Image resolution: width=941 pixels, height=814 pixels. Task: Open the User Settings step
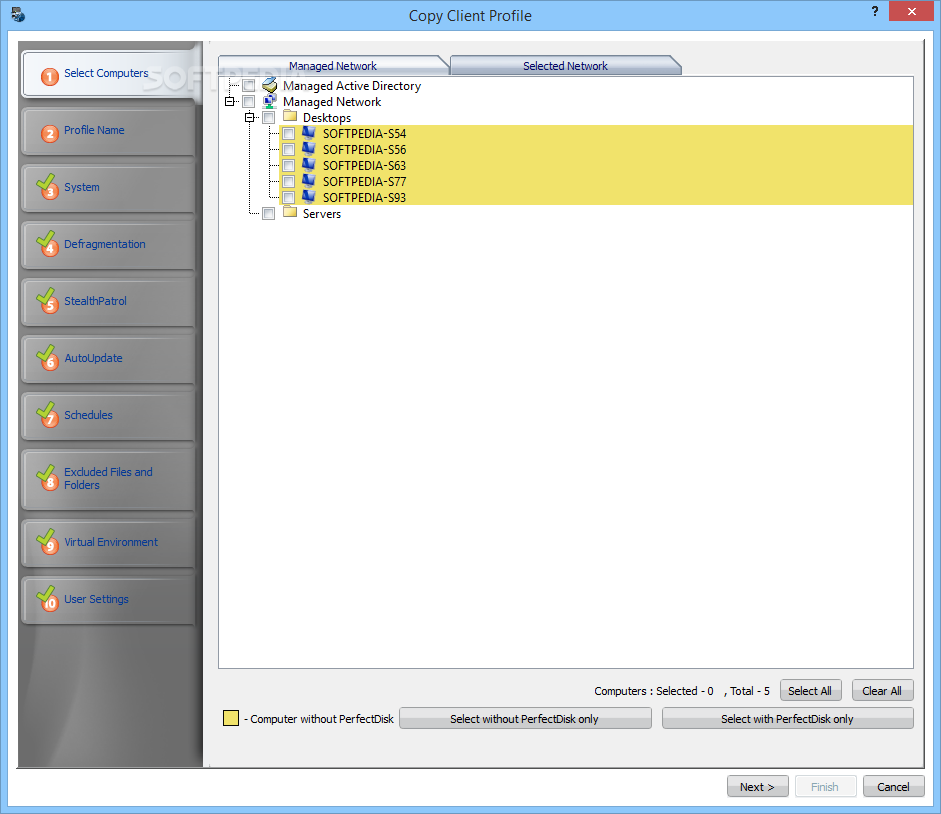(x=109, y=600)
